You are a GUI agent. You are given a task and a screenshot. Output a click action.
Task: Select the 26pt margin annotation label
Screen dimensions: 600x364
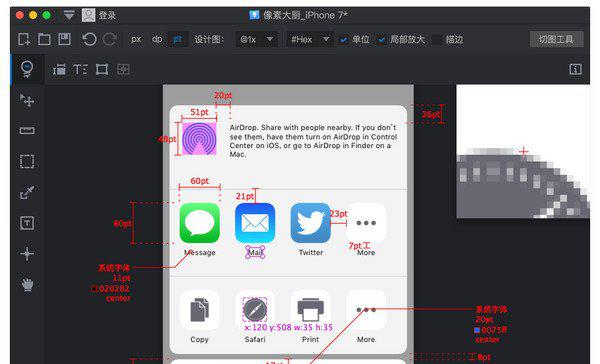tap(431, 114)
